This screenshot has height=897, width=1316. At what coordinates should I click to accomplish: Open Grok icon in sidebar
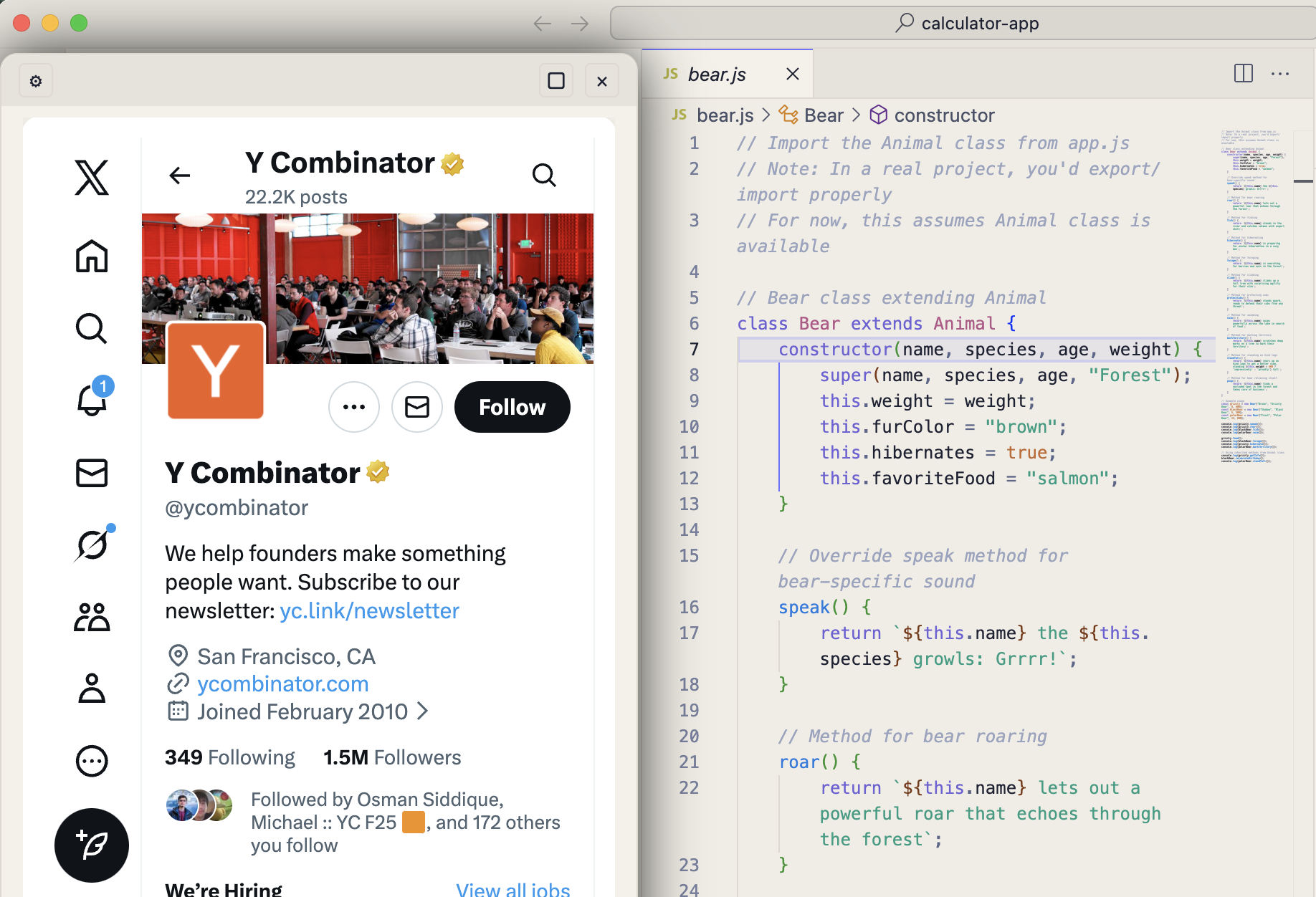pyautogui.click(x=93, y=545)
